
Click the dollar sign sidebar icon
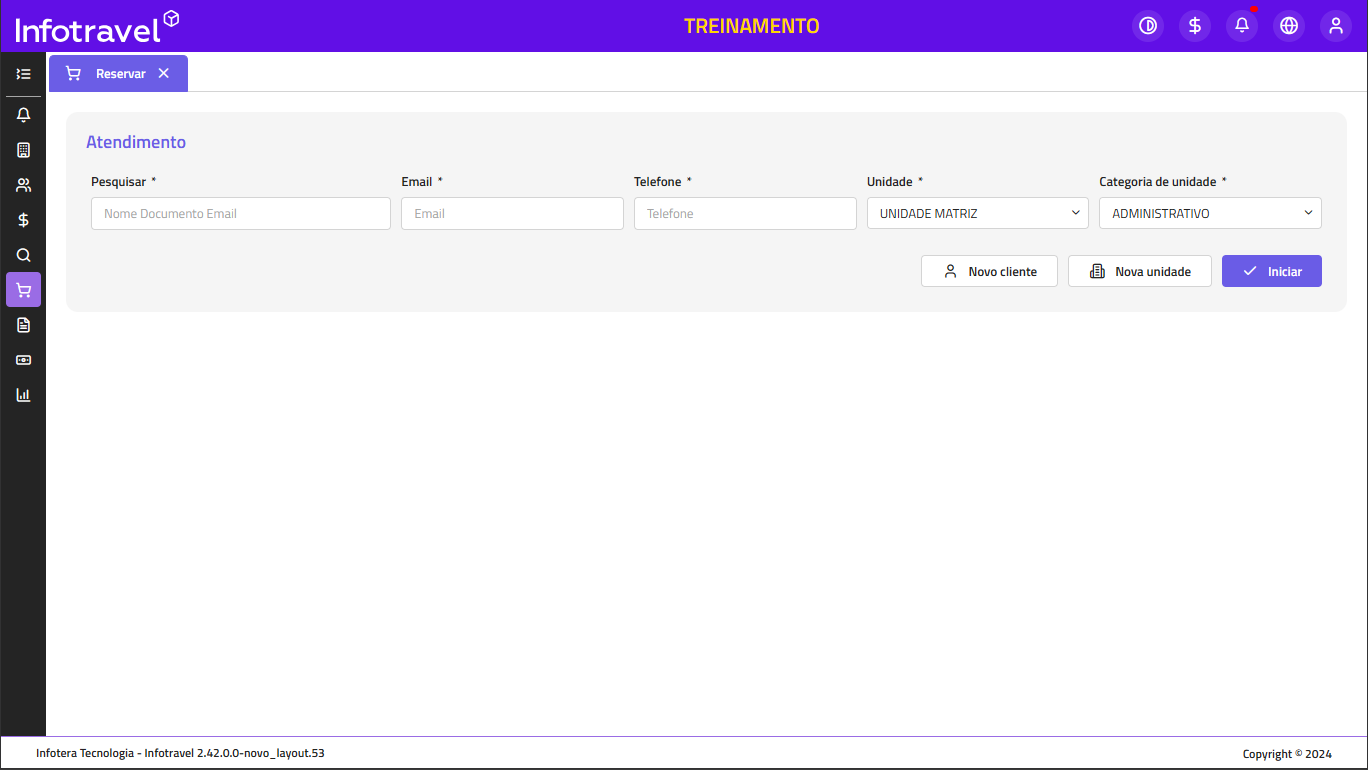point(24,220)
